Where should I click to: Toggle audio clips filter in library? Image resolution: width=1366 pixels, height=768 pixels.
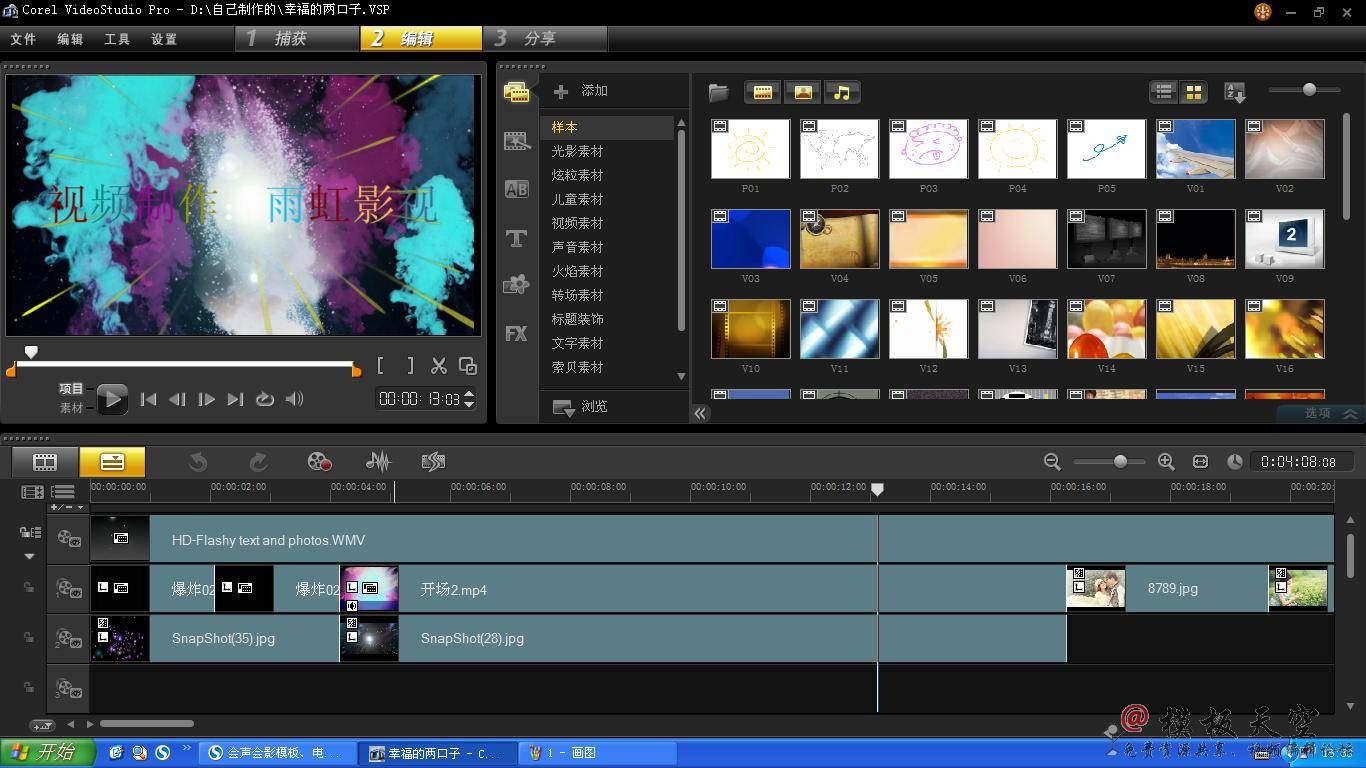point(842,92)
